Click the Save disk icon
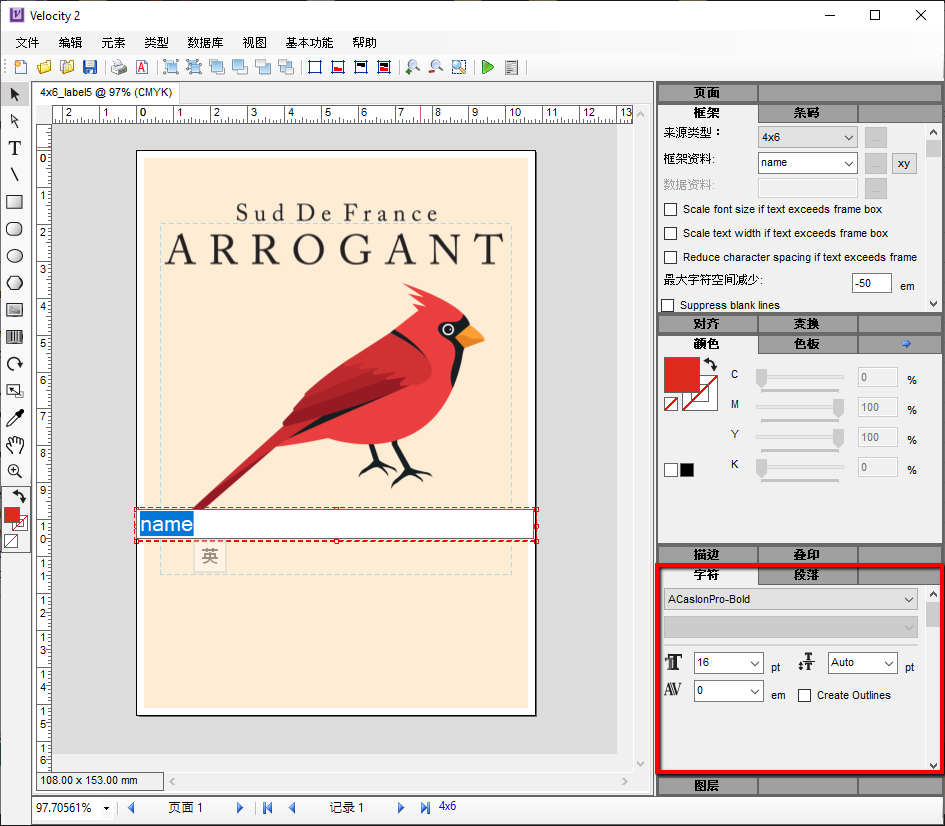The width and height of the screenshot is (945, 826). coord(90,67)
